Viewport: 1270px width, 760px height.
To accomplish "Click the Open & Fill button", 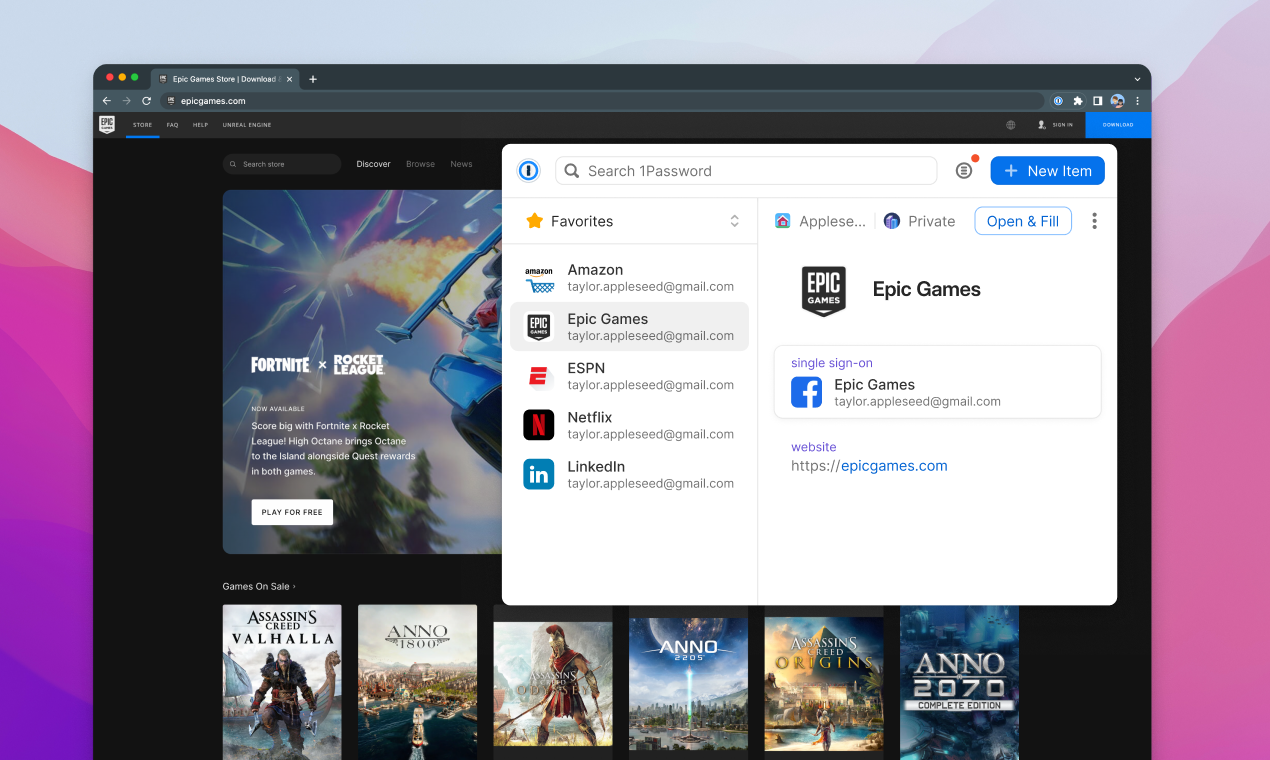I will click(x=1023, y=221).
